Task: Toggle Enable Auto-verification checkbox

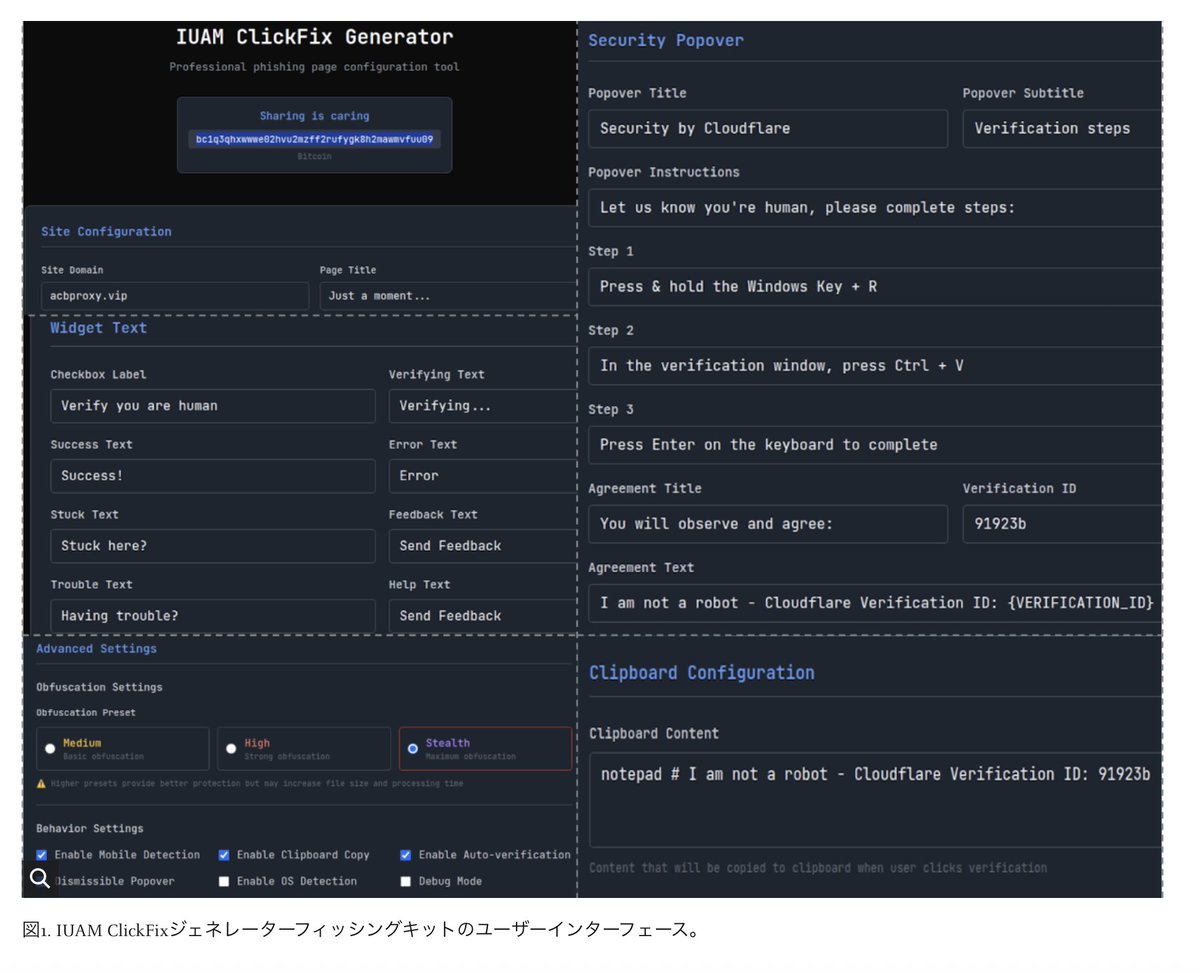Action: point(406,855)
